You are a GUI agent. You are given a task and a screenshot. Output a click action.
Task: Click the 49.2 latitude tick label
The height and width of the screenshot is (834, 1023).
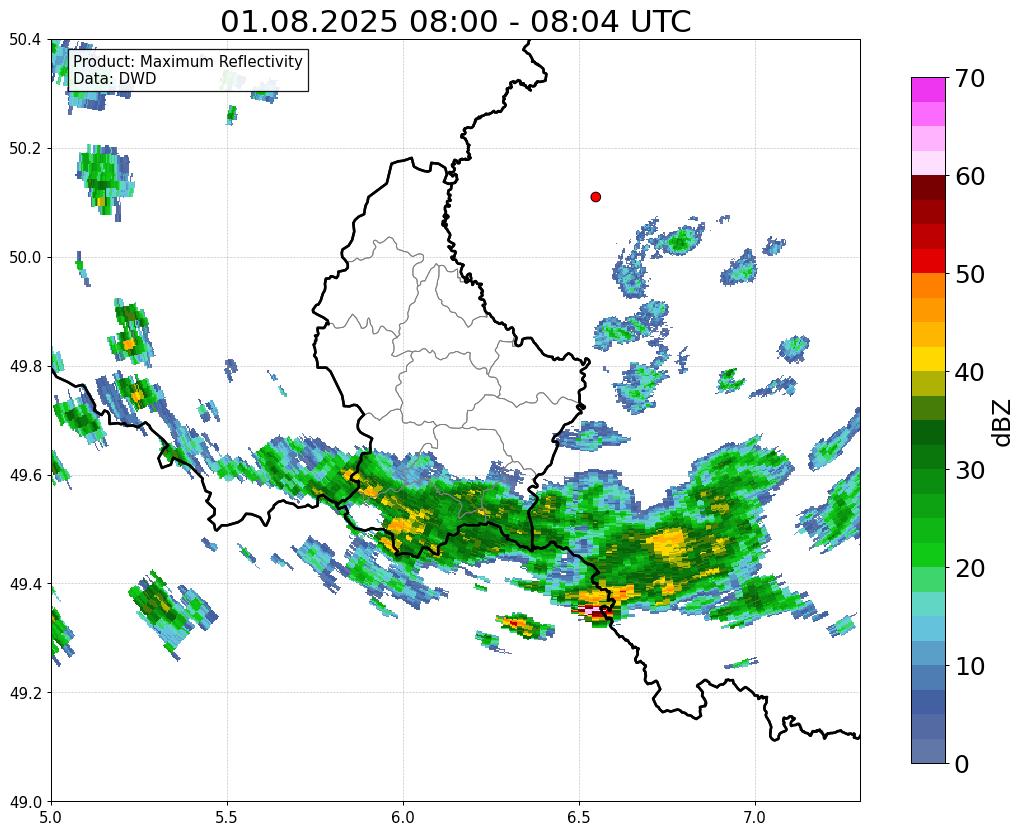click(25, 693)
